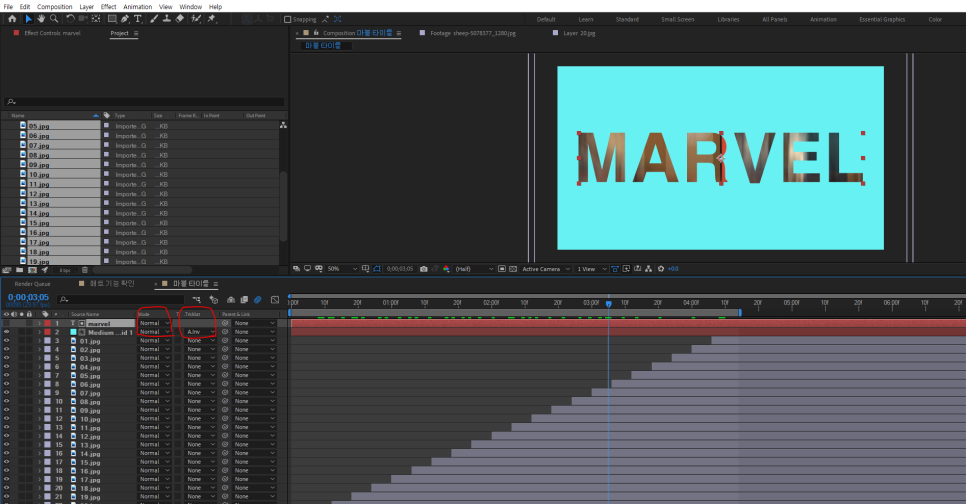
Task: Open the Composition menu
Action: click(x=55, y=7)
